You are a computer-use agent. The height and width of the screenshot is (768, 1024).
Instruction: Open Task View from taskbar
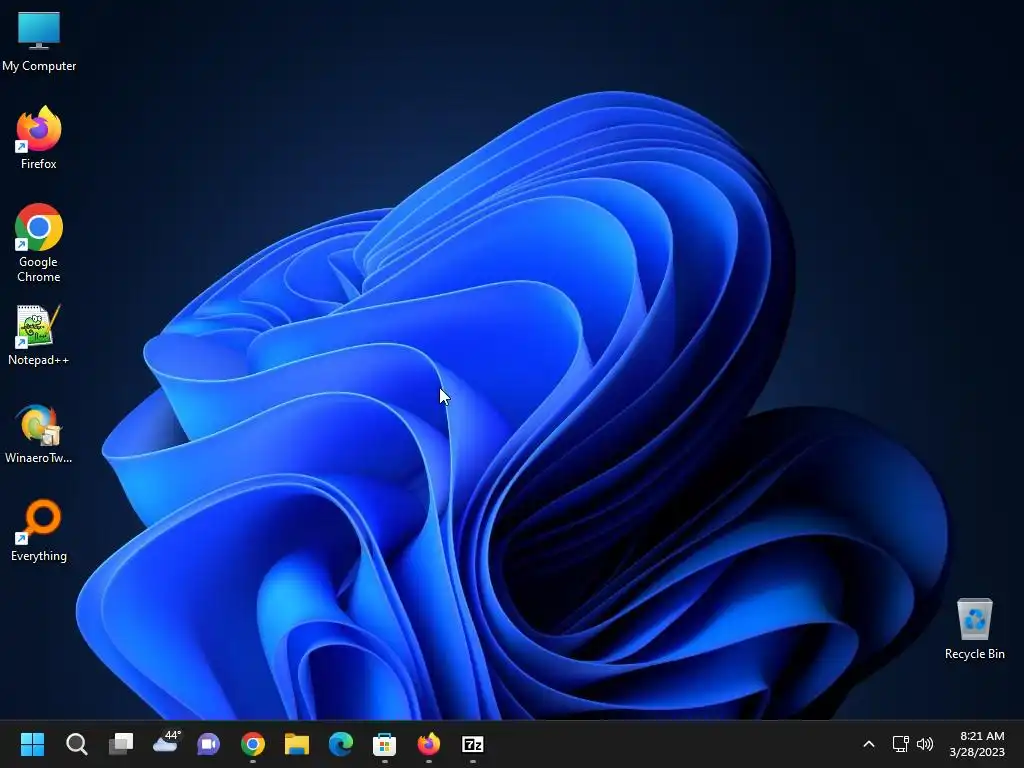coord(121,744)
